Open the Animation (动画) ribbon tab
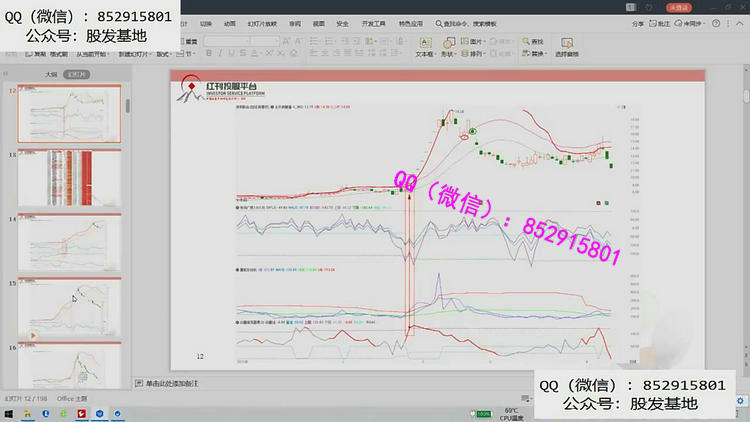750x422 pixels. tap(230, 22)
